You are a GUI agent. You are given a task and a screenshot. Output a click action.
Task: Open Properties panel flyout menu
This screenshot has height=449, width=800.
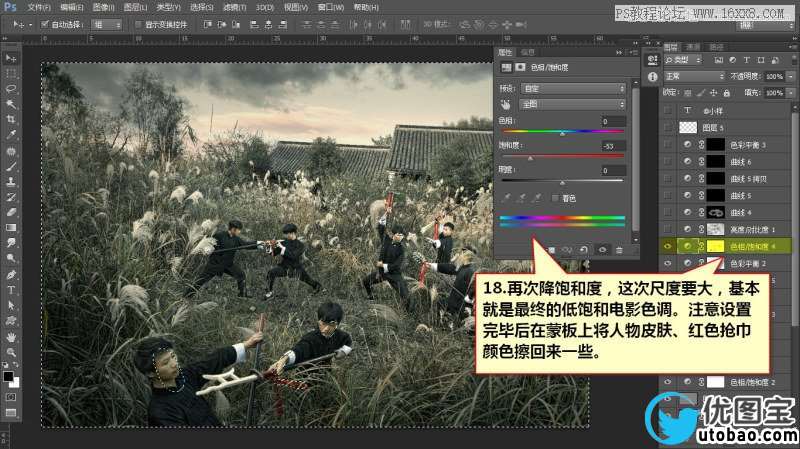pyautogui.click(x=634, y=53)
